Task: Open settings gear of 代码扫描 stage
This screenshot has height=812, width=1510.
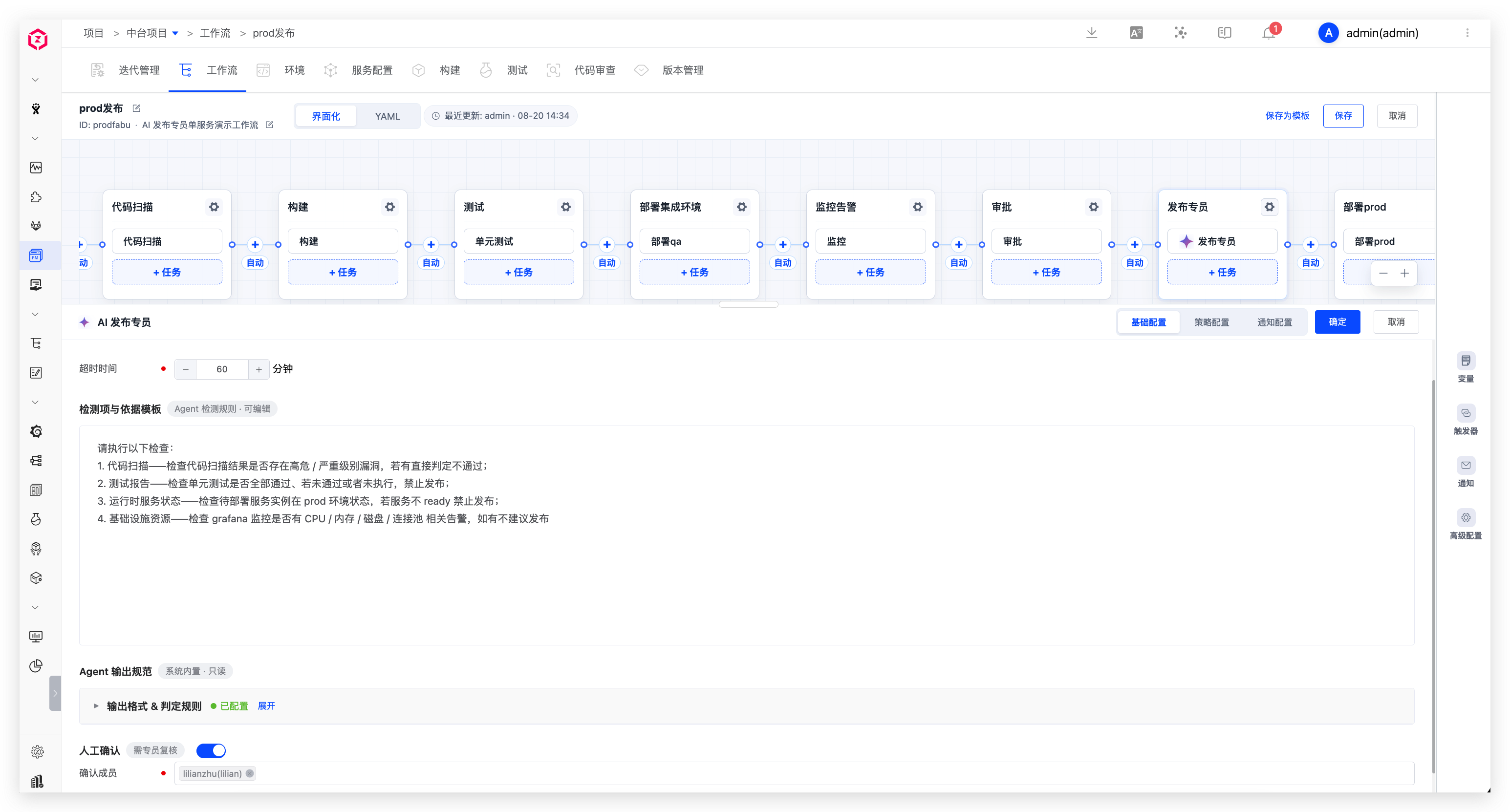Action: (214, 207)
